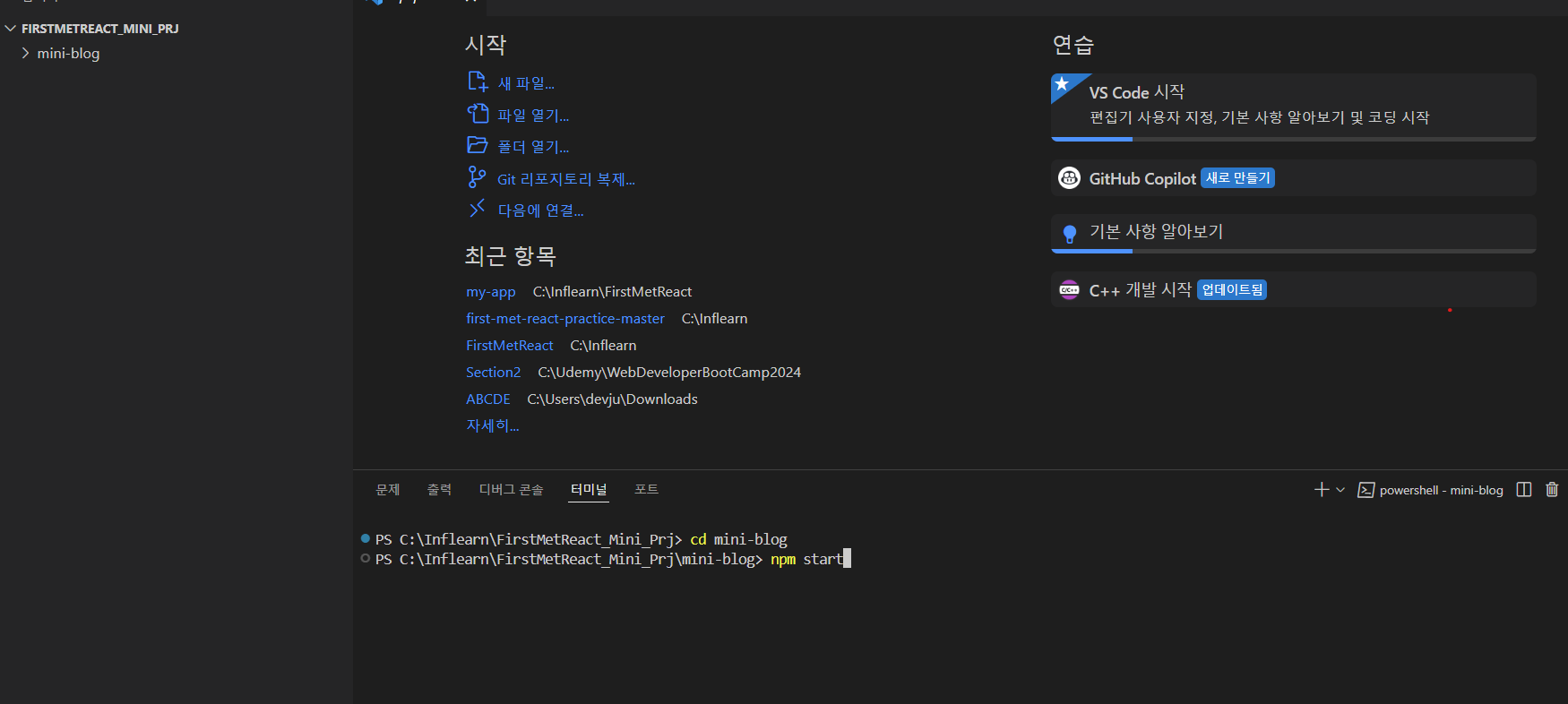
Task: Click the Git clone repository icon
Action: click(x=477, y=177)
